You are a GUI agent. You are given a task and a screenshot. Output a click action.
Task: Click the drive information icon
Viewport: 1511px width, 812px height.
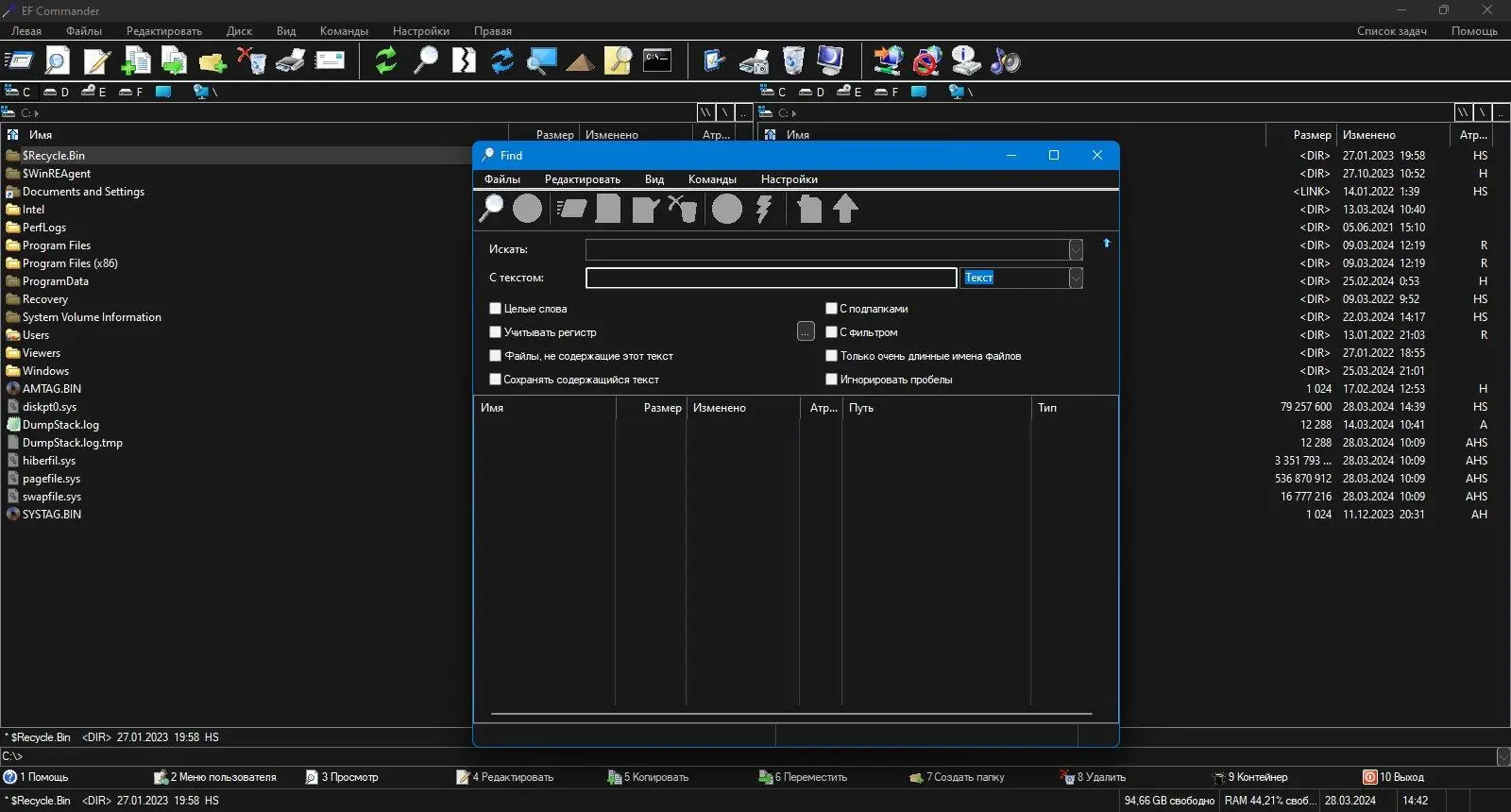[966, 61]
